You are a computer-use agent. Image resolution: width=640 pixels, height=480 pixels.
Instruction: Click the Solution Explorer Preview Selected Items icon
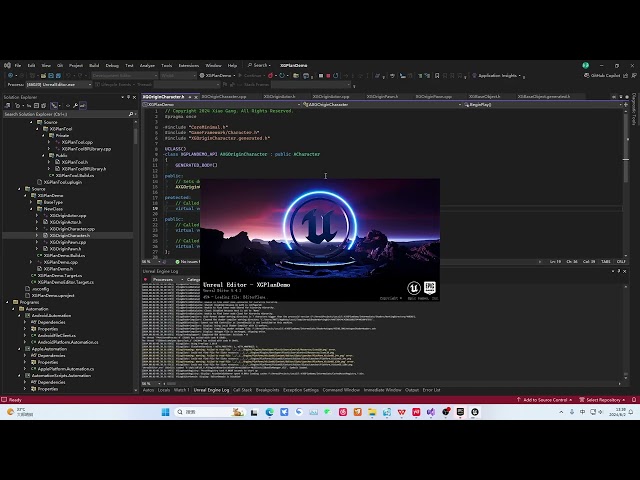pos(82,106)
